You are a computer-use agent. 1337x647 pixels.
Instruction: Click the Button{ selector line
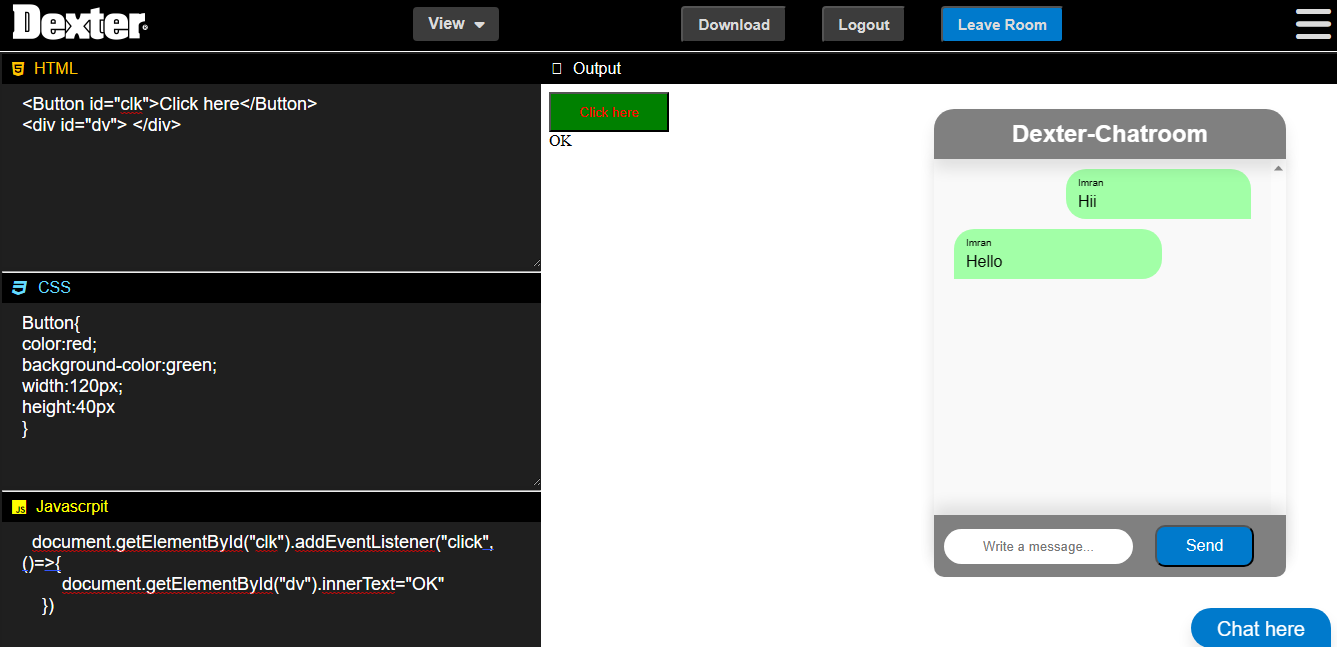50,324
